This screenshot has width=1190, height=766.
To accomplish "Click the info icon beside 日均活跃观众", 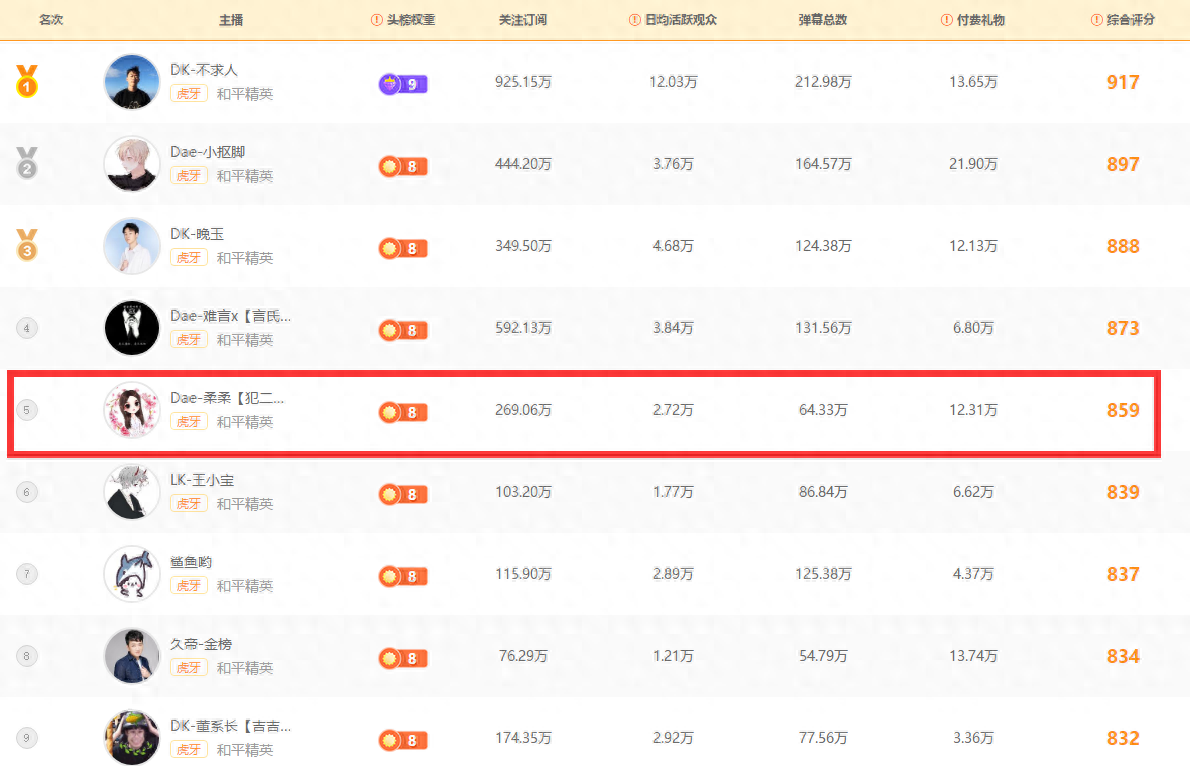I will (x=635, y=20).
